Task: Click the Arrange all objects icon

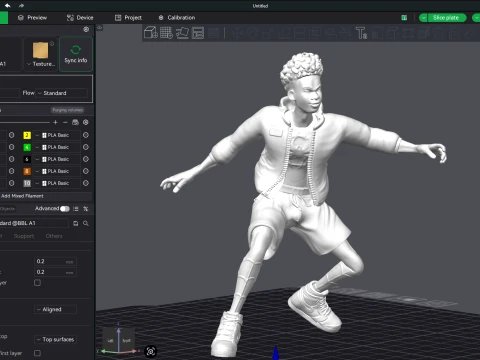Action: 198,33
